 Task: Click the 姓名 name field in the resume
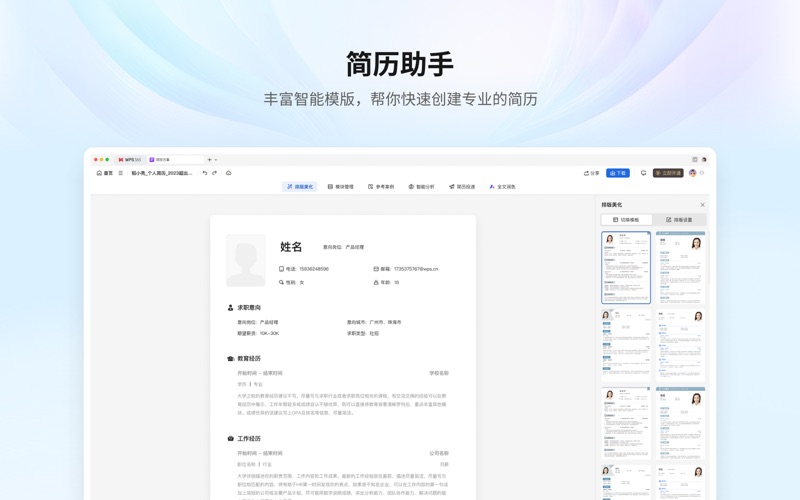coord(291,247)
